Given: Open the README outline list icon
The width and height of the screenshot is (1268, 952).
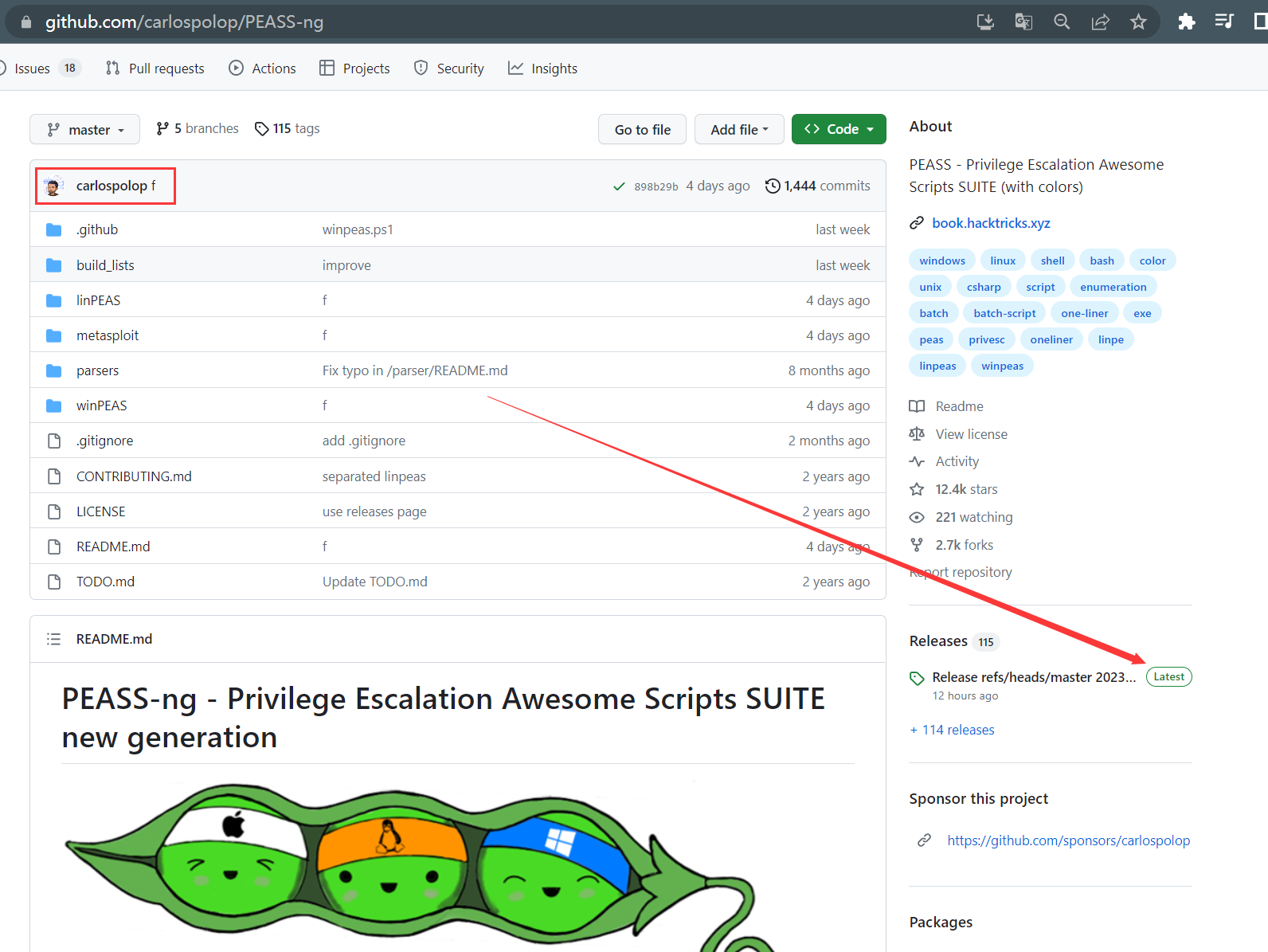Looking at the screenshot, I should pos(53,639).
